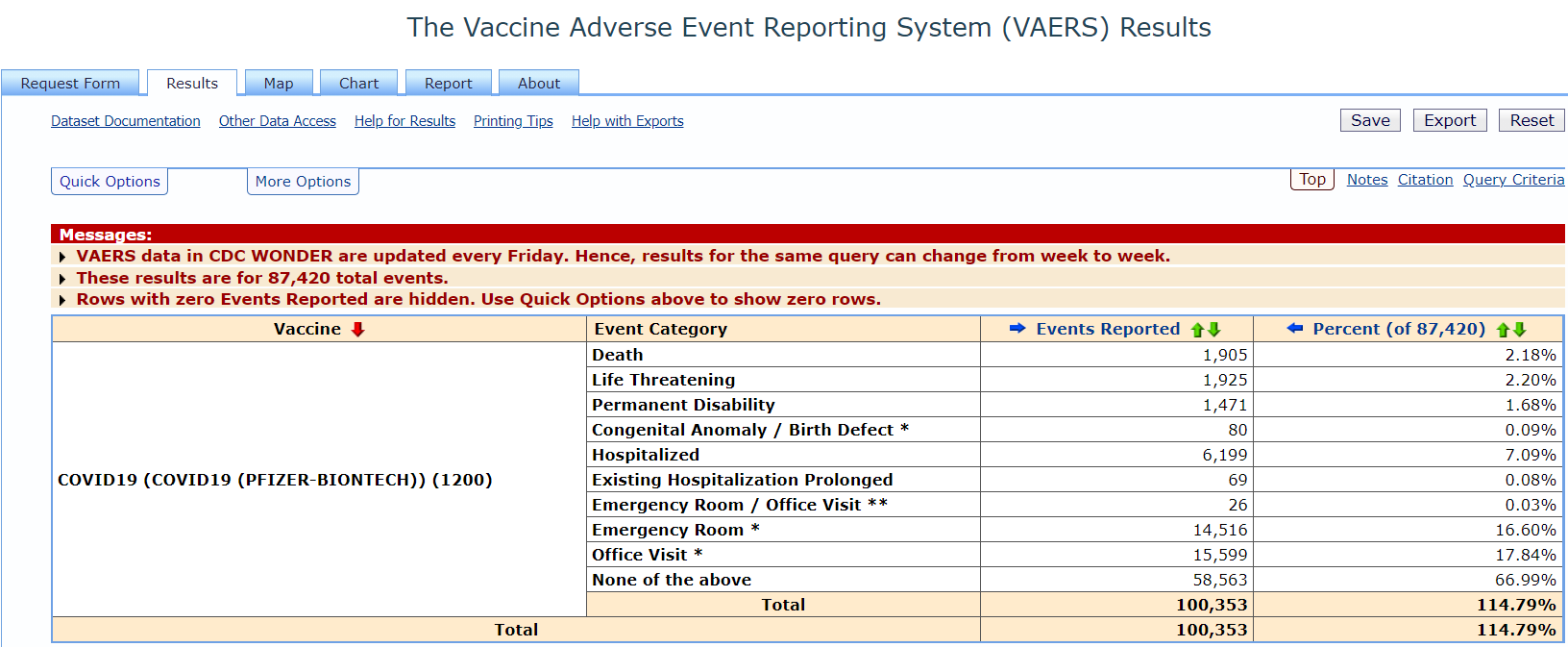The image size is (1568, 647).
Task: Click Percent (of 87,420) header text
Action: pos(1399,329)
